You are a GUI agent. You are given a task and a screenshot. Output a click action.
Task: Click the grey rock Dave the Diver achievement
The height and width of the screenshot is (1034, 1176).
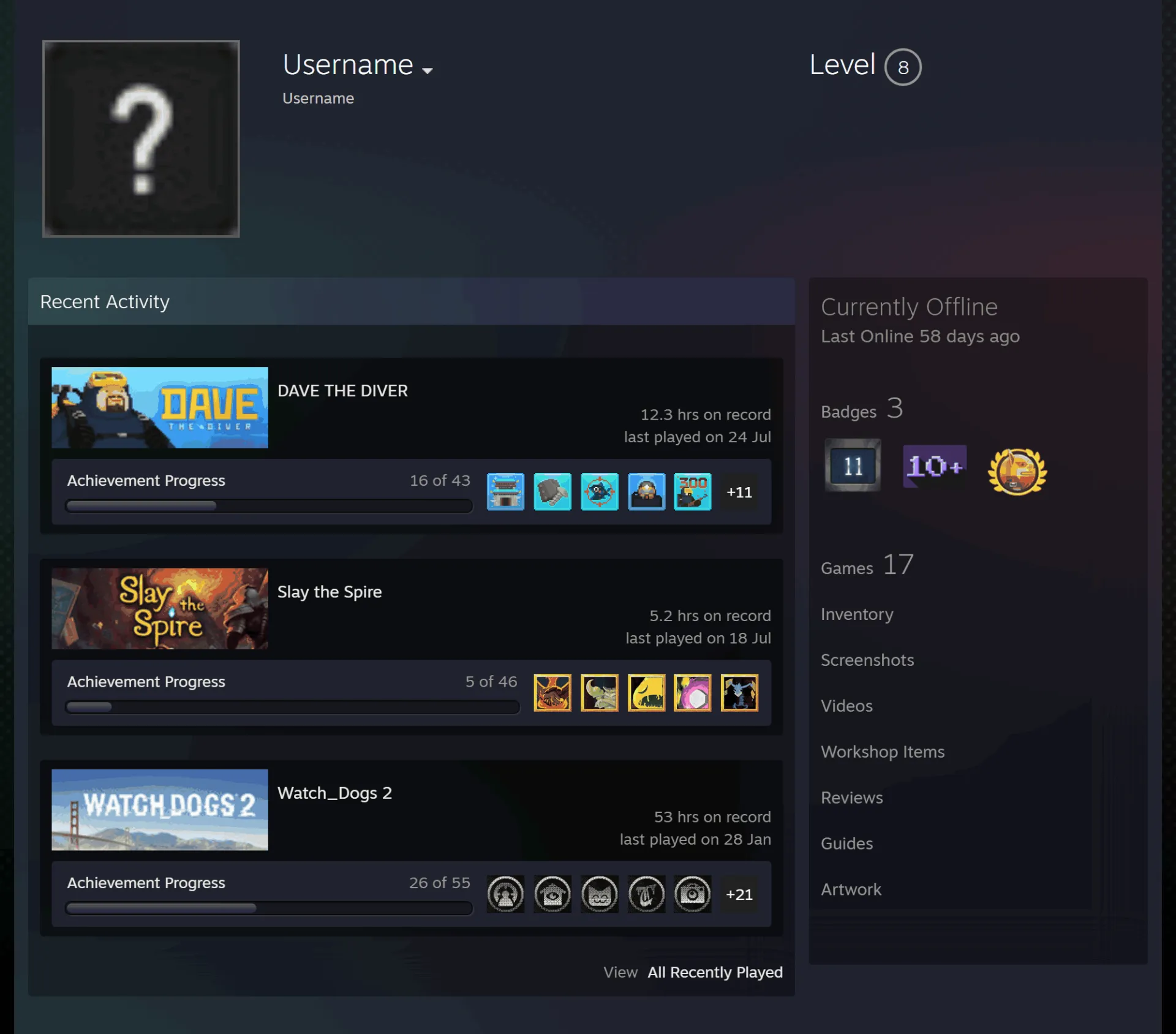click(552, 491)
